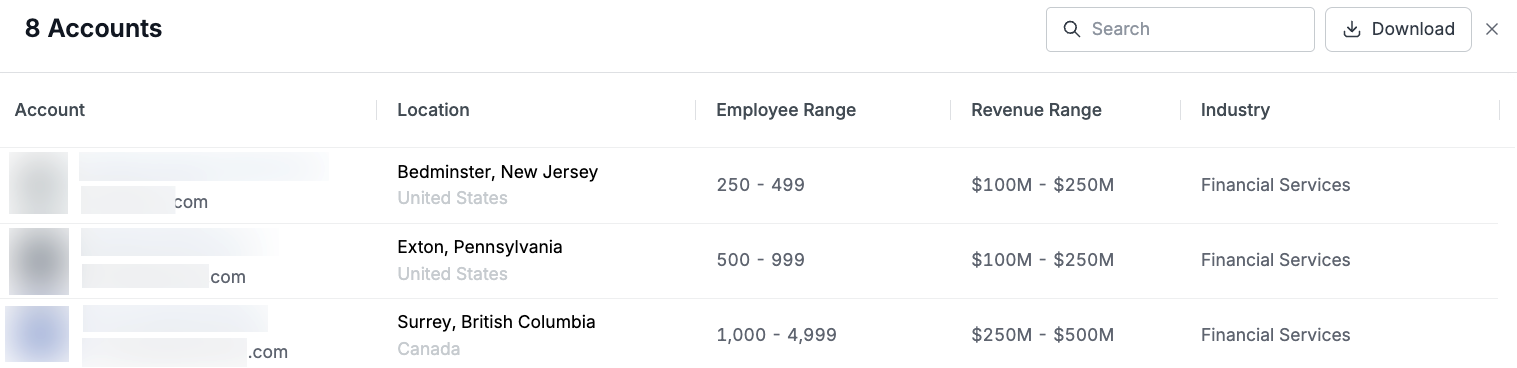Sort by the Employee Range column header
The height and width of the screenshot is (368, 1517).
coord(786,110)
